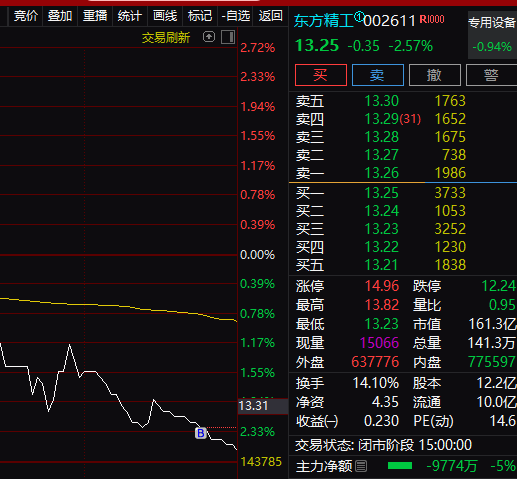Click the up-arrow icon beside 交易刷新

(209, 37)
